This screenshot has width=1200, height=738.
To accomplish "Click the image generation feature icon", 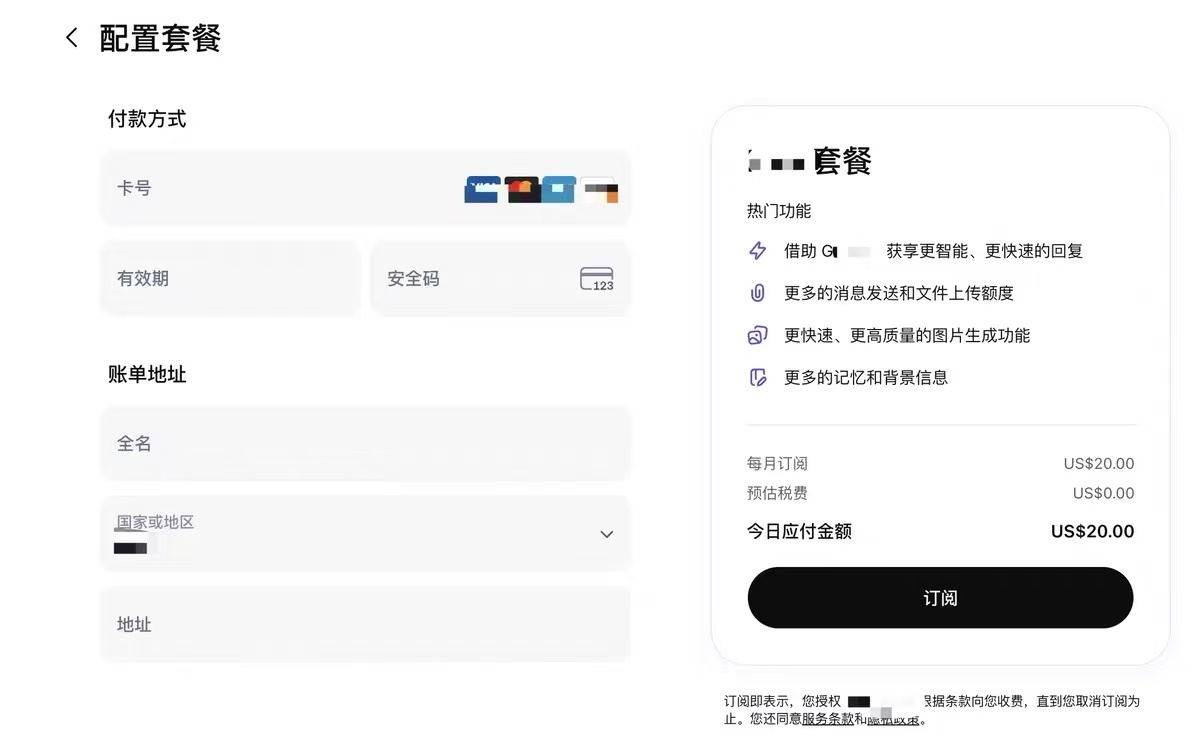I will tap(758, 335).
